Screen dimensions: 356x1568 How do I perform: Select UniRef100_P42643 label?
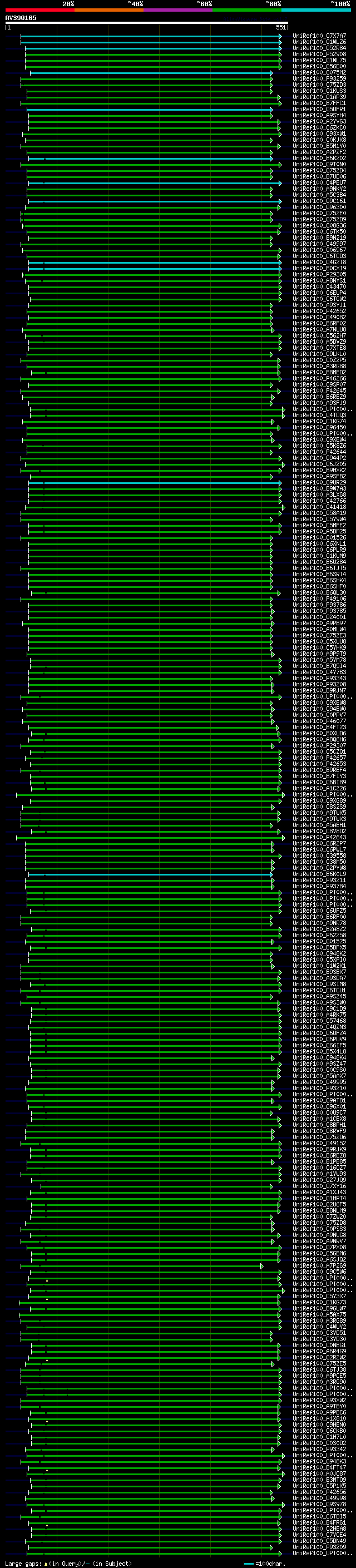(319, 837)
